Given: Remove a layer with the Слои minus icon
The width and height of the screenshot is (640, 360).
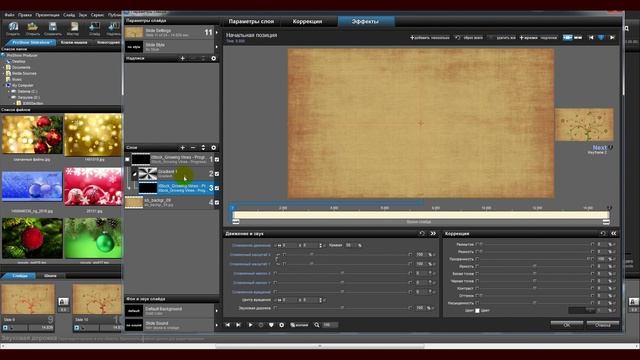Looking at the screenshot, I should [193, 147].
